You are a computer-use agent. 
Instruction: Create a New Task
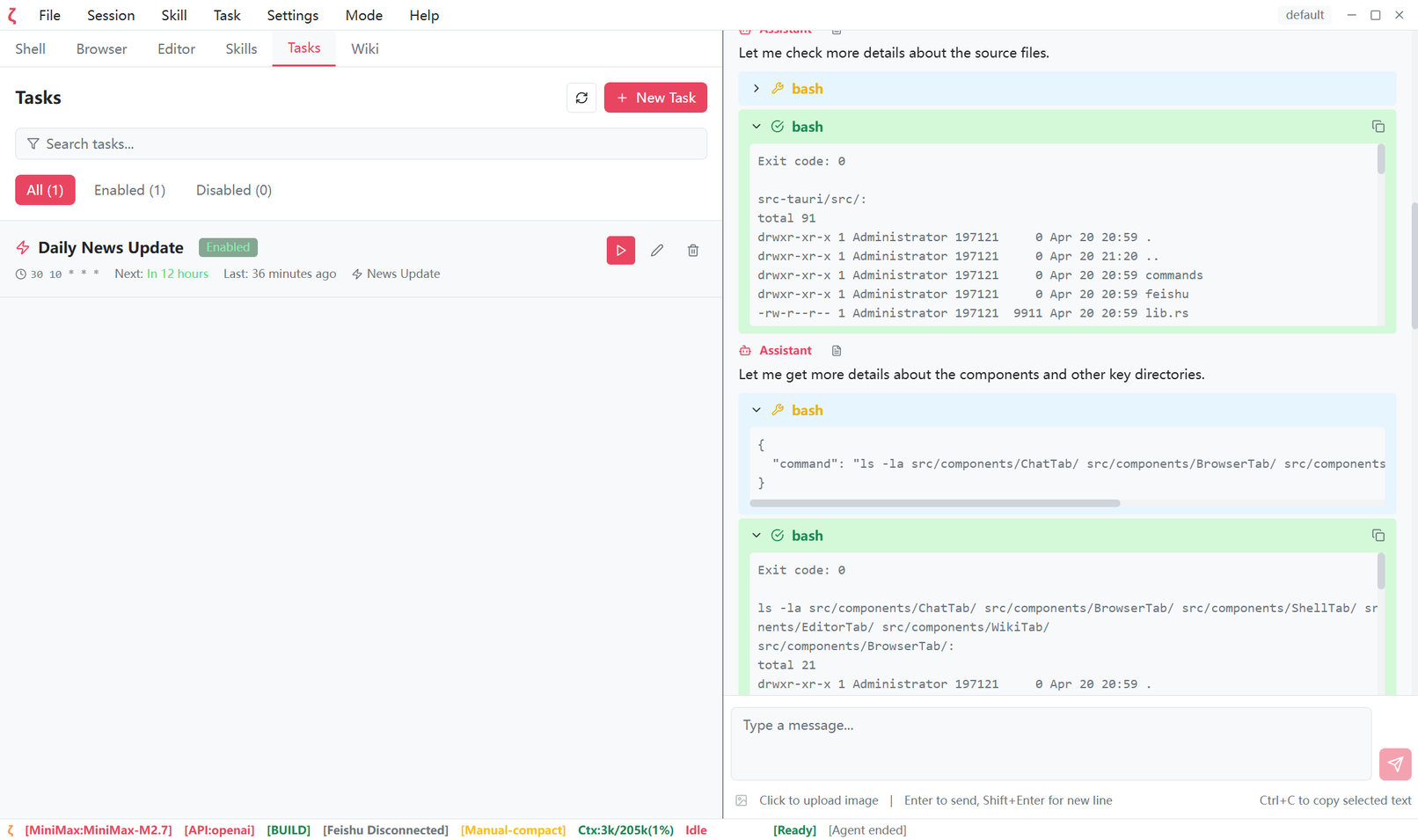click(x=655, y=98)
